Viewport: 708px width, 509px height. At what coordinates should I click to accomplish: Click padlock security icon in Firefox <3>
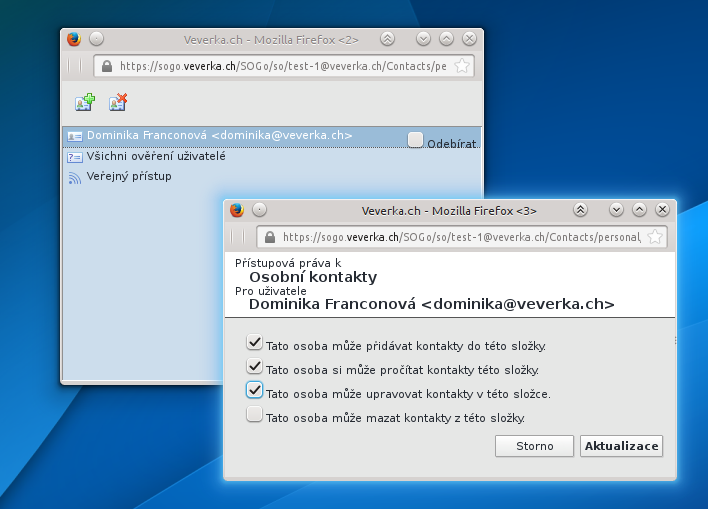[x=270, y=237]
